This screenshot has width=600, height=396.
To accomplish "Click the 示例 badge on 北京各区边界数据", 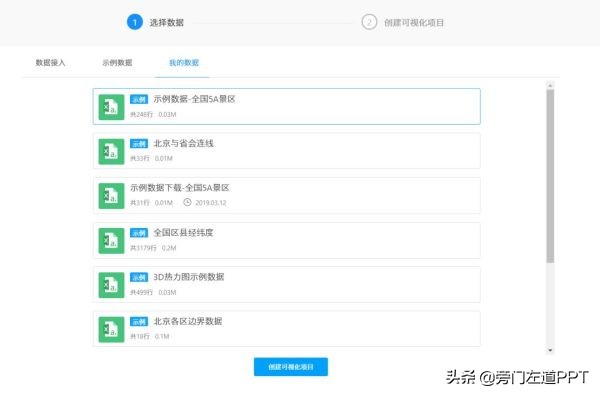I will [139, 321].
